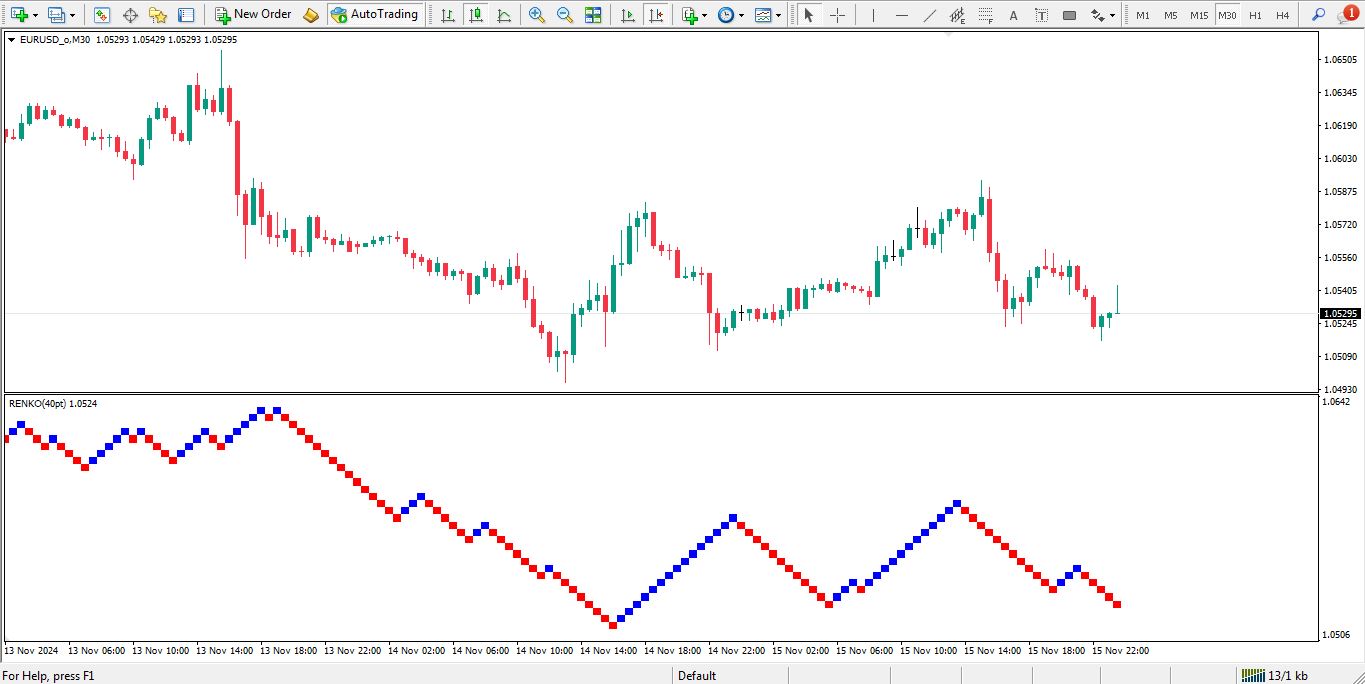Expand the Periodicity clock dropdown arrow
1365x684 pixels.
click(x=741, y=16)
